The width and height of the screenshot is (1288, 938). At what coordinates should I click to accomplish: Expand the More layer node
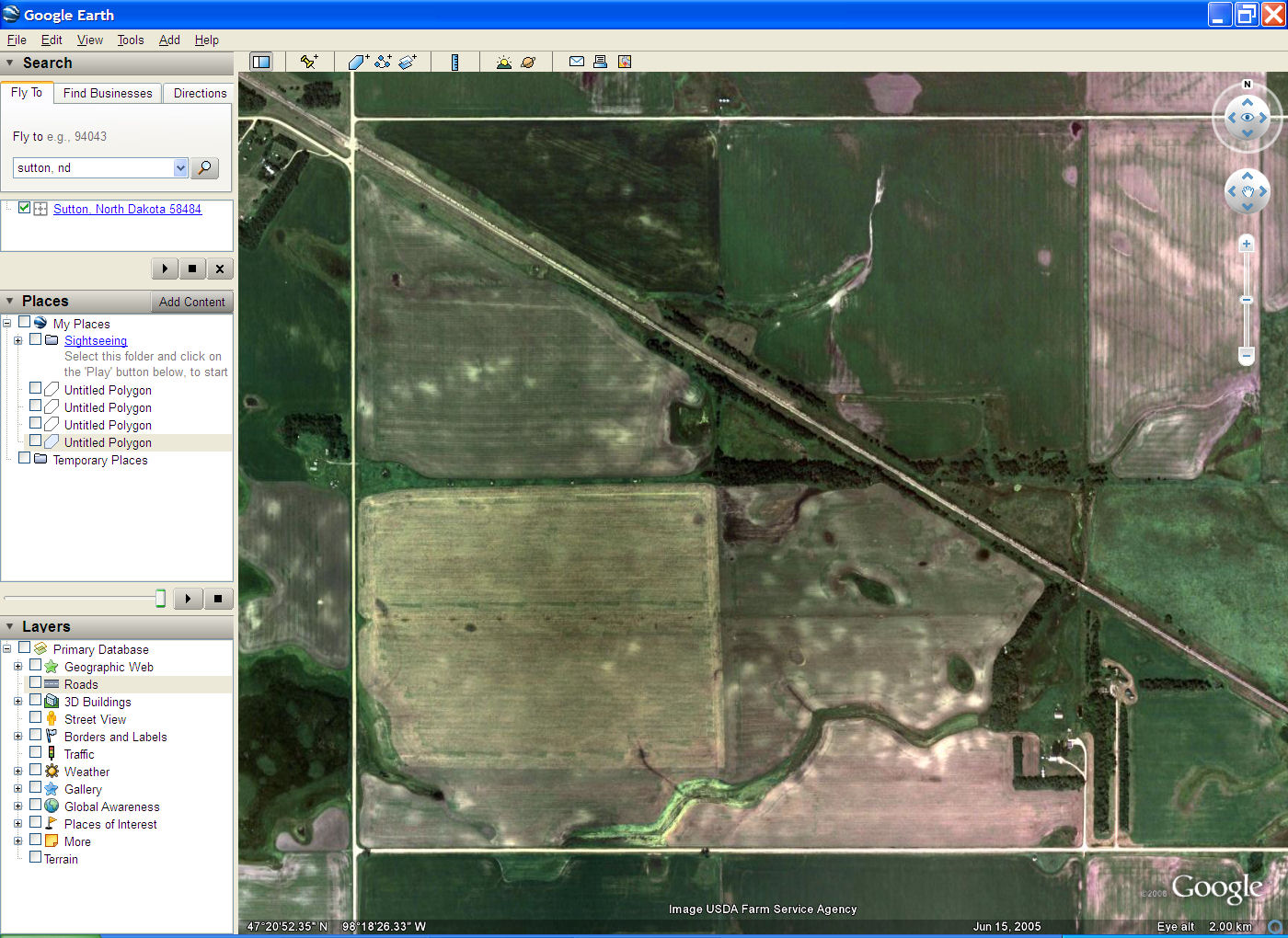17,841
